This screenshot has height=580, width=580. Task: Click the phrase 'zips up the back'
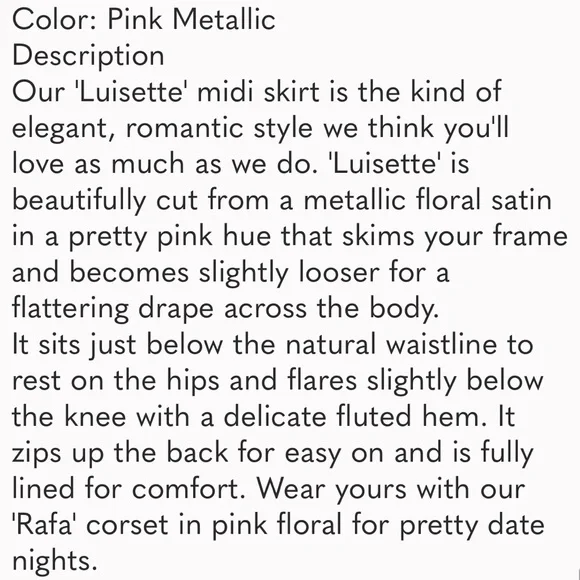pos(120,453)
